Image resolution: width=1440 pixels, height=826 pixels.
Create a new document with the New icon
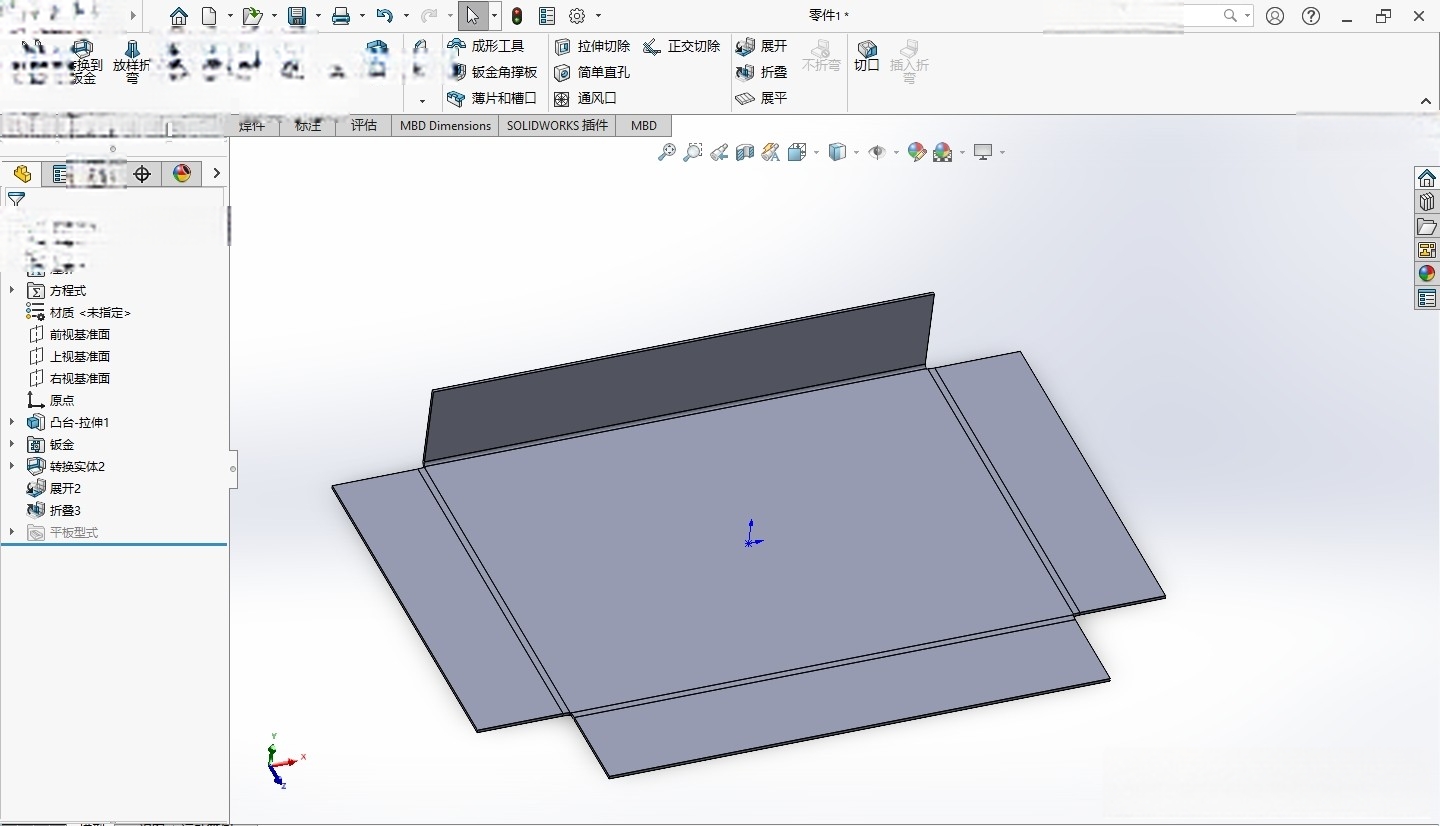[209, 16]
